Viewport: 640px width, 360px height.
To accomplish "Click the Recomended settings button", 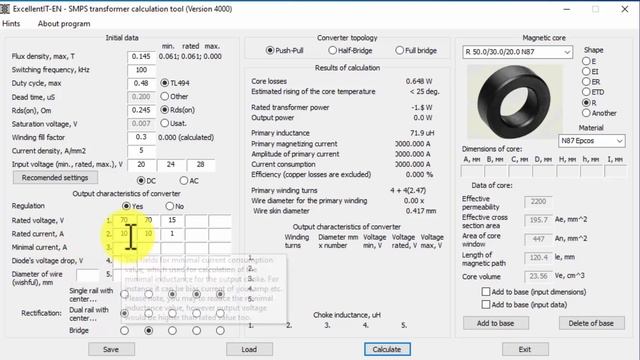I will coord(55,178).
